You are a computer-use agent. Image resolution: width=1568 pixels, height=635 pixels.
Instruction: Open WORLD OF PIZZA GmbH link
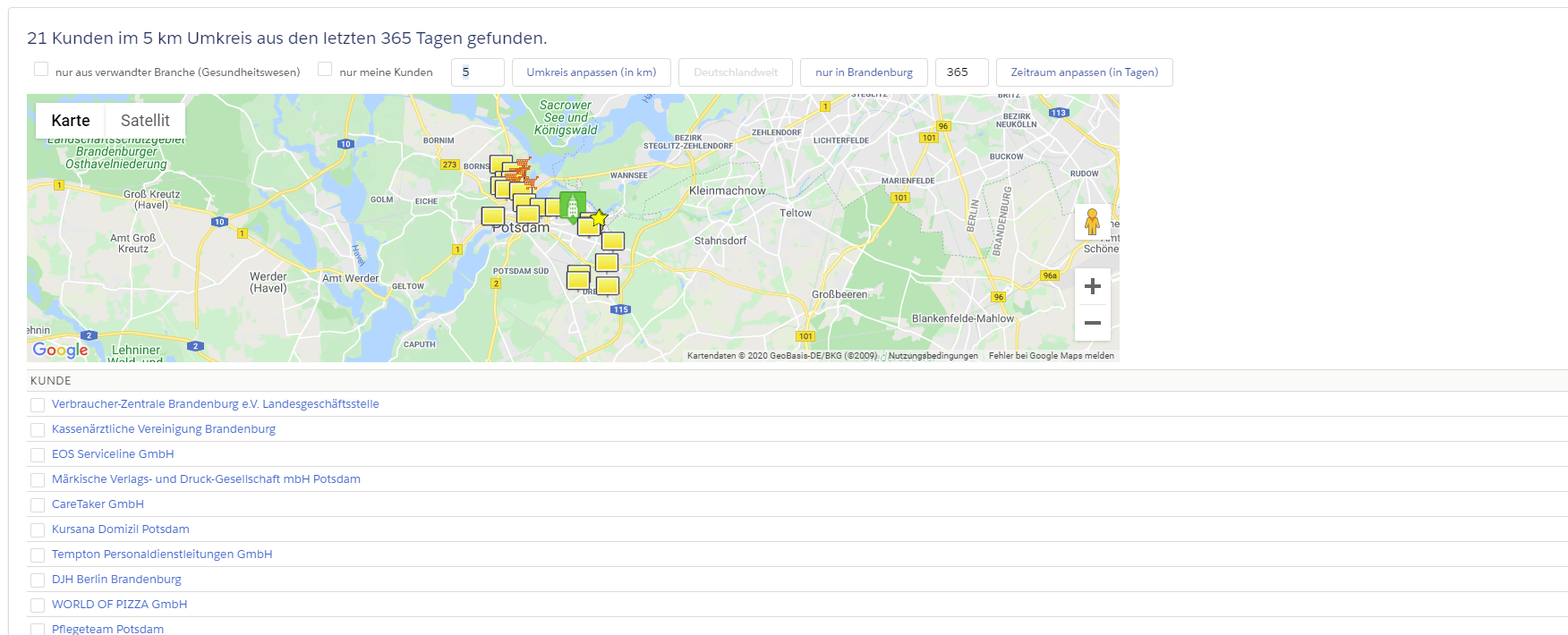(x=120, y=605)
